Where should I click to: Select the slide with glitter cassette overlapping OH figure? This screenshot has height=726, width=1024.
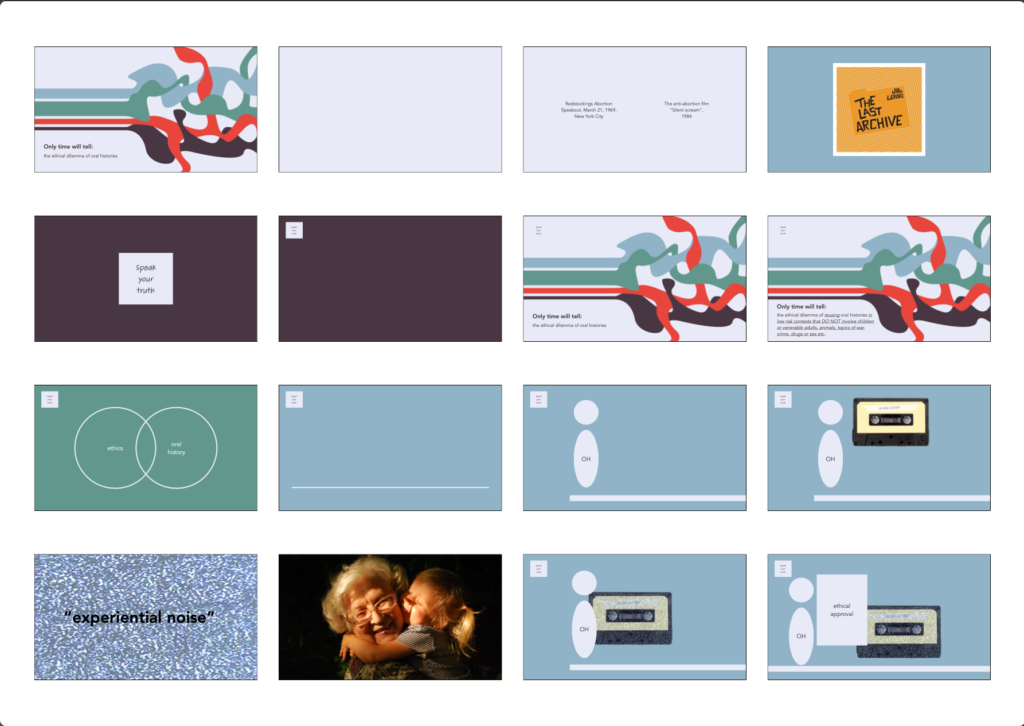[x=634, y=617]
